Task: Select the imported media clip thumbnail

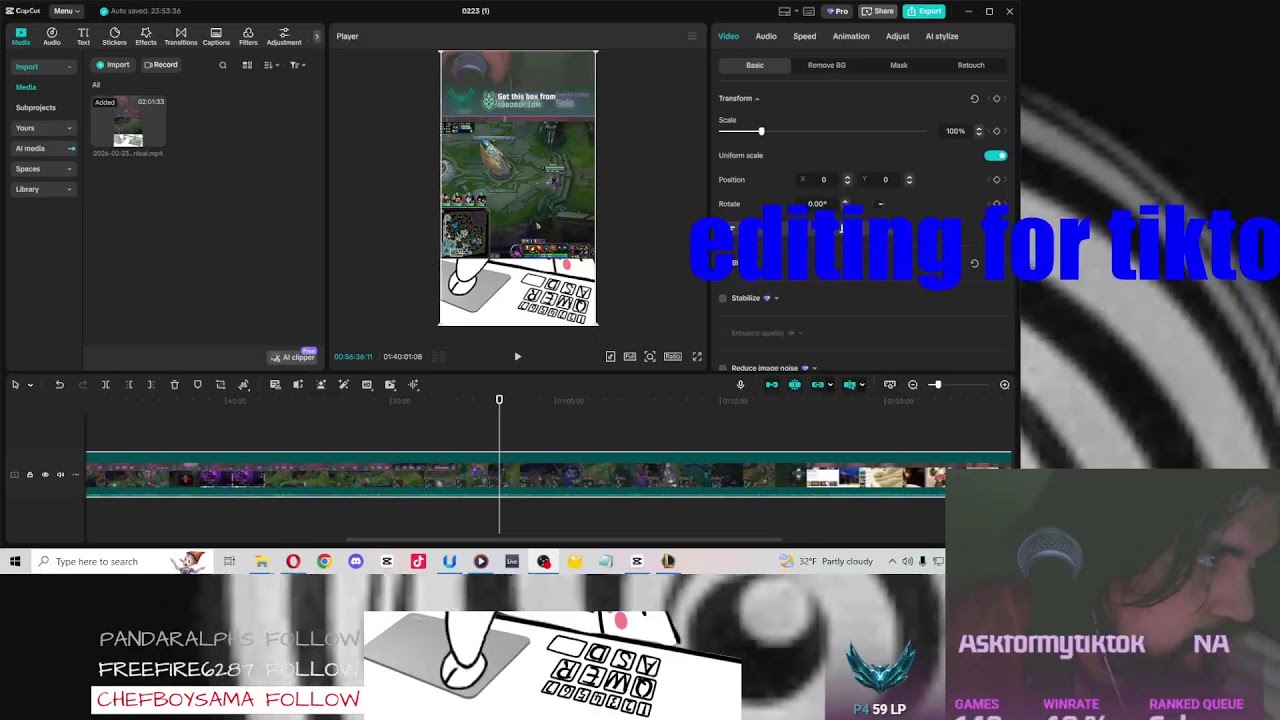Action: pyautogui.click(x=128, y=123)
